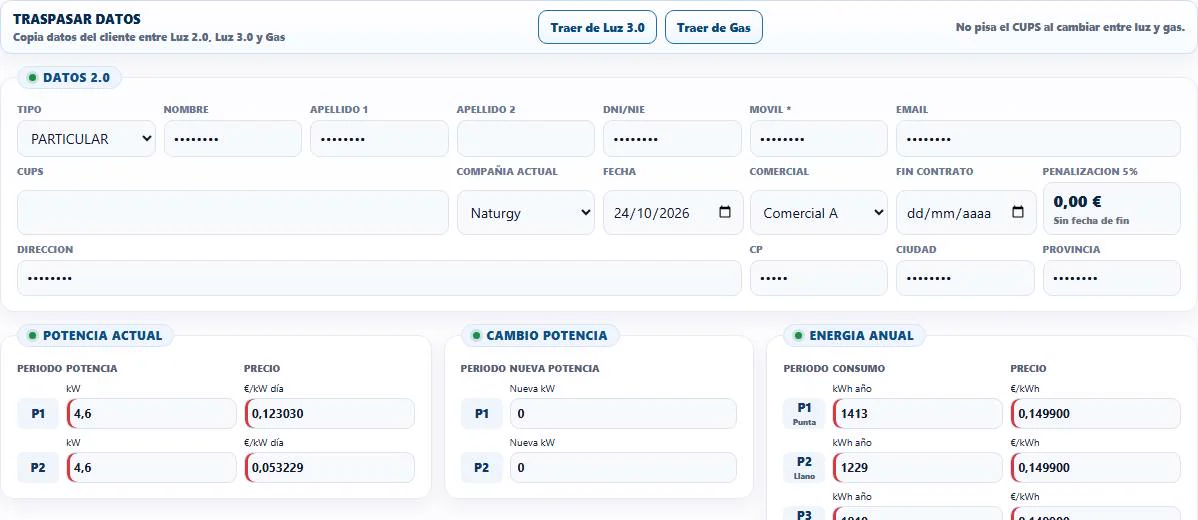
Task: Select the CIUDAD input field
Action: click(x=965, y=278)
